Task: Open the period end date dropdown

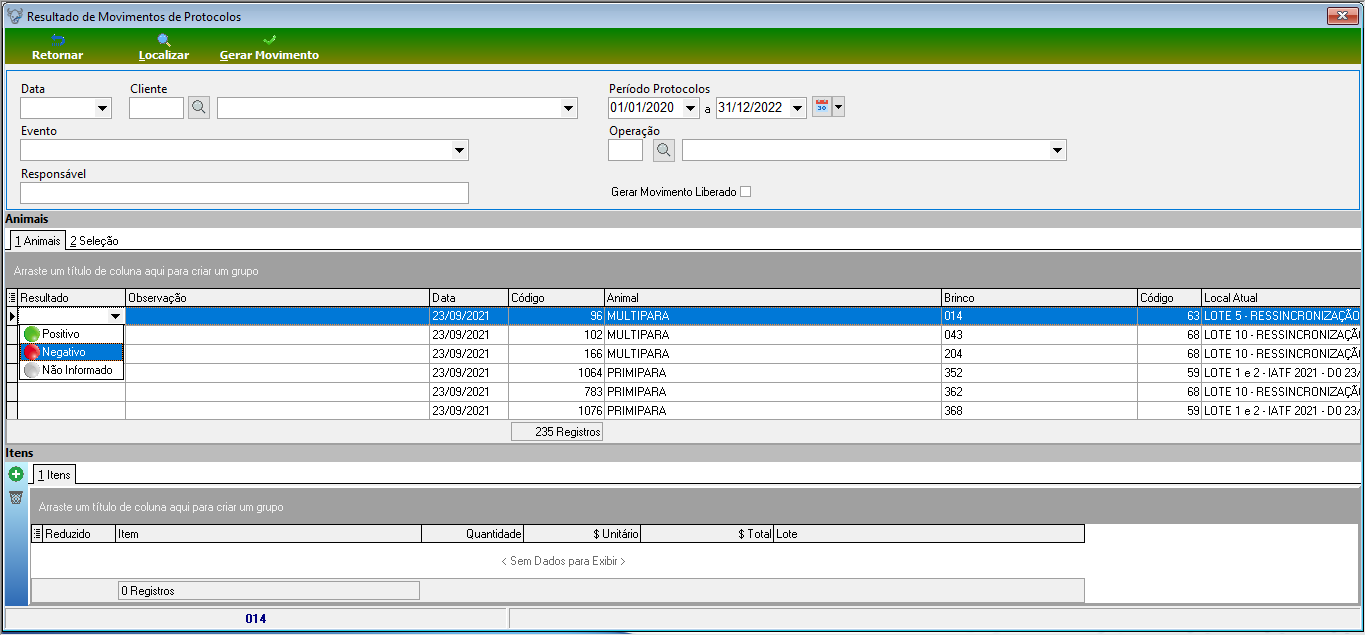Action: pos(797,108)
